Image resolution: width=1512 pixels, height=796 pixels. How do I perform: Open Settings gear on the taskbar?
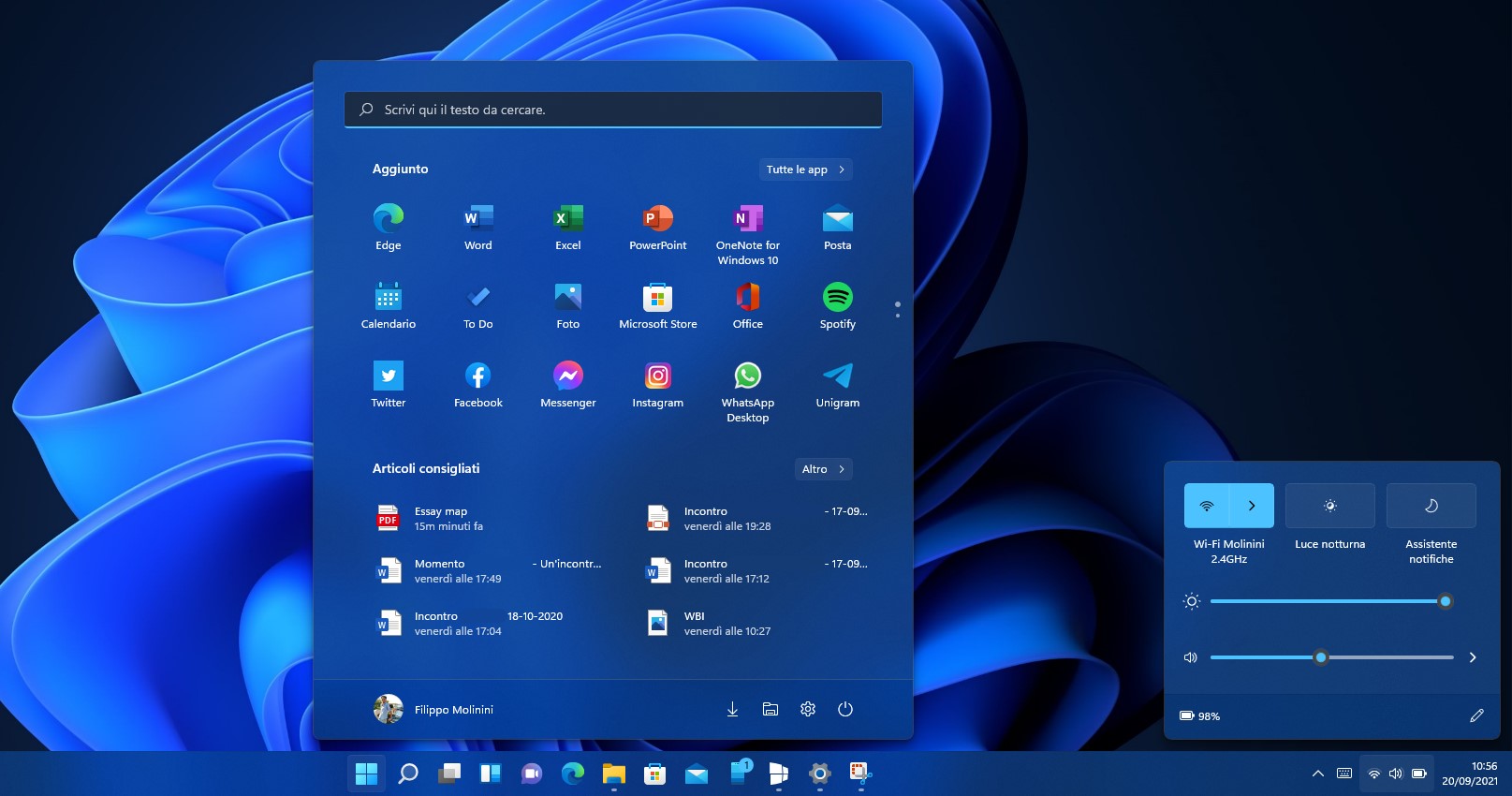click(820, 773)
